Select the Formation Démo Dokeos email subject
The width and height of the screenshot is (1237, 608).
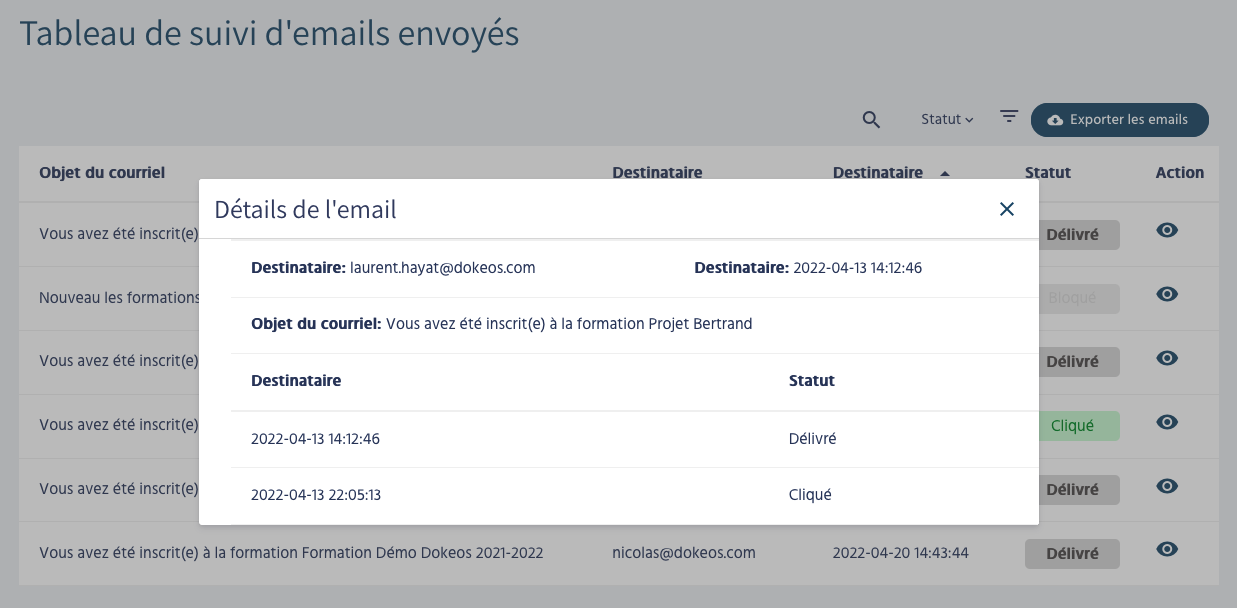tap(291, 553)
